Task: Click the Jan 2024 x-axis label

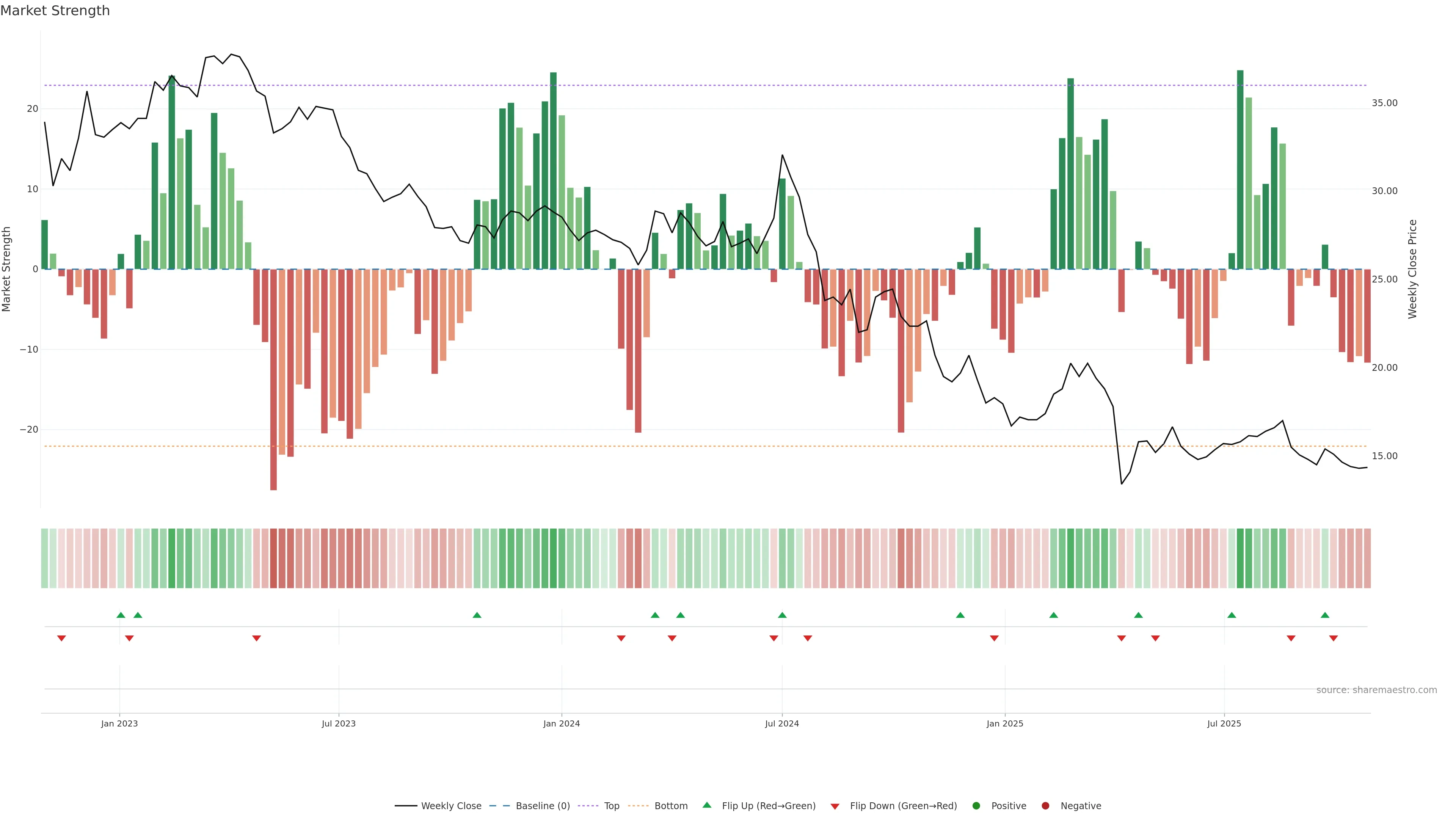Action: click(x=561, y=723)
